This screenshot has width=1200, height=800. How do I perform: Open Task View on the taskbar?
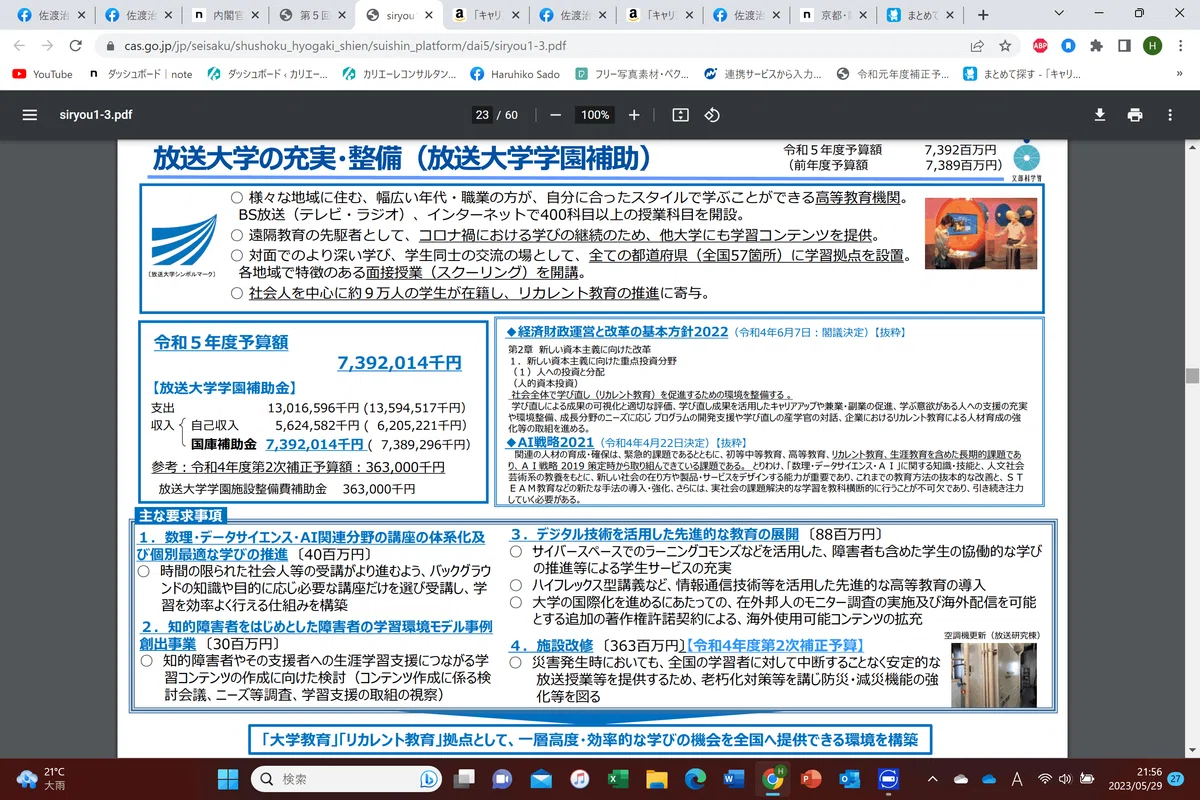465,779
